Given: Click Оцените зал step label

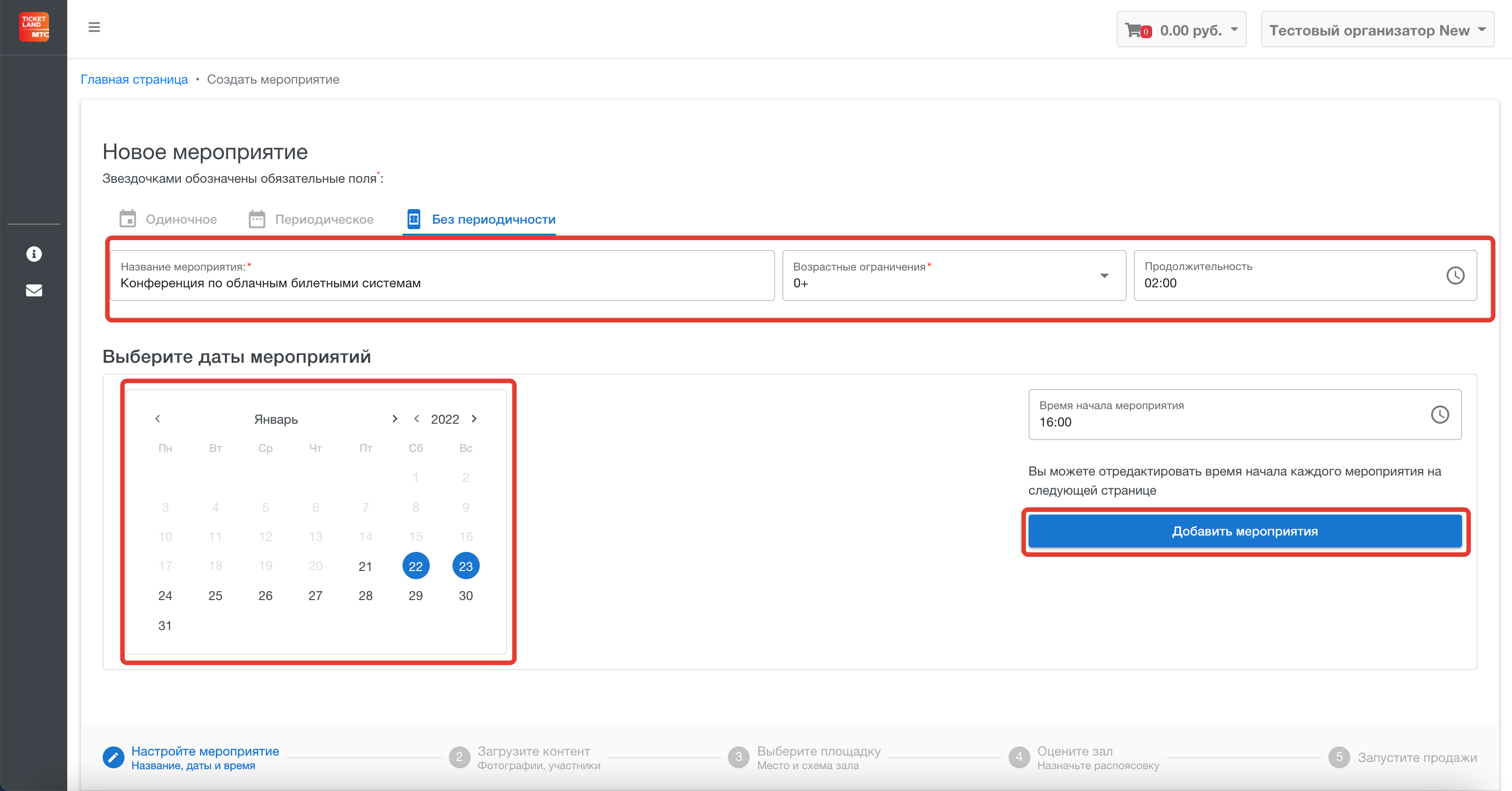Looking at the screenshot, I should point(1075,751).
